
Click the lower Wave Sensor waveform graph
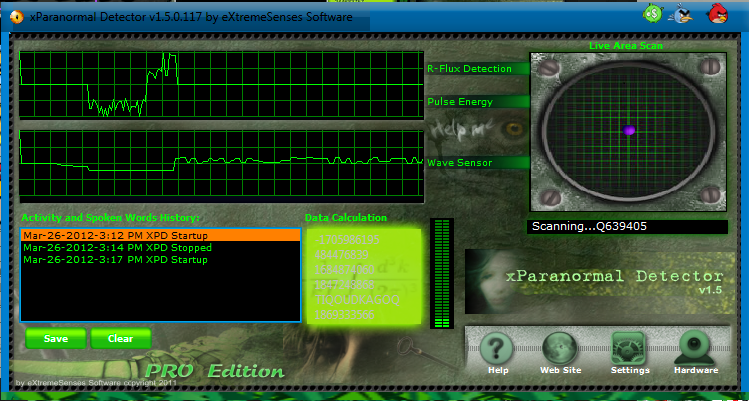[x=221, y=166]
